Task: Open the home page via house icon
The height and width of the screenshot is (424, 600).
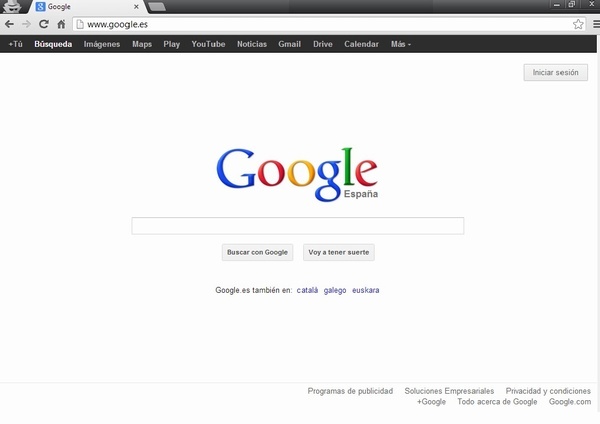Action: [x=61, y=24]
